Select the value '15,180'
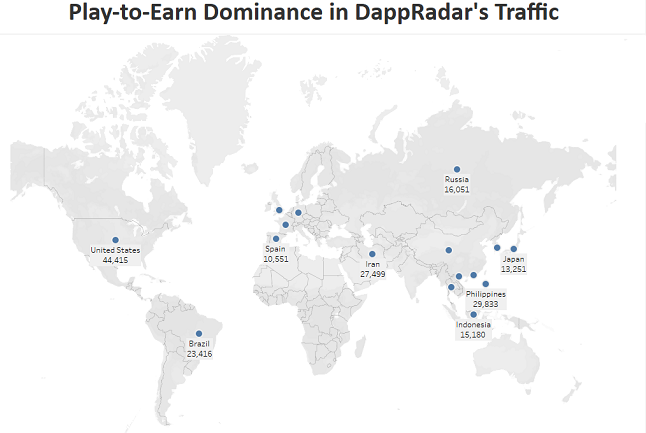The height and width of the screenshot is (433, 646). (x=473, y=335)
